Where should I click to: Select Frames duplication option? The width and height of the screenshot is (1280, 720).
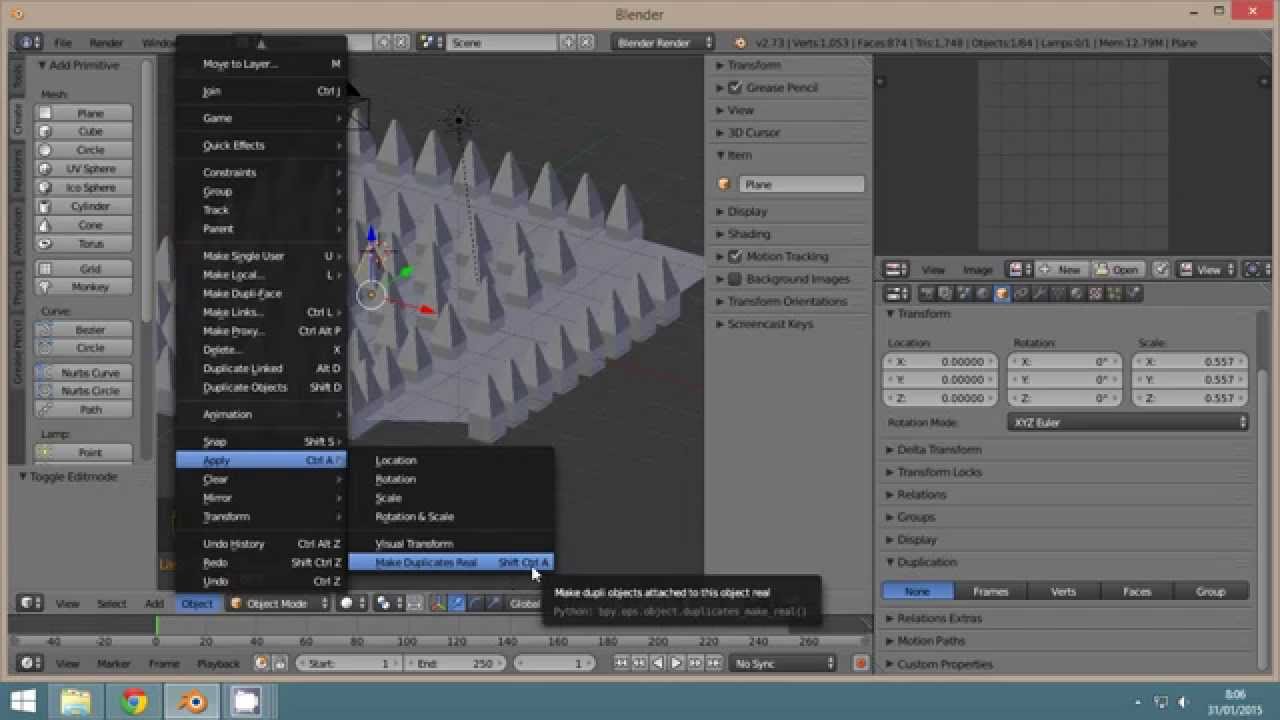coord(990,591)
